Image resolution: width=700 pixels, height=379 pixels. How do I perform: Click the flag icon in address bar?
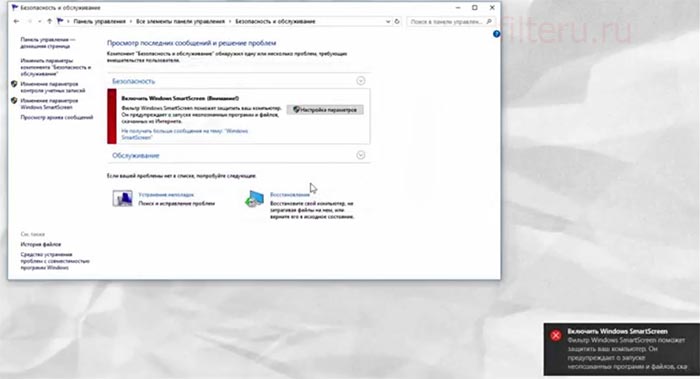coord(60,21)
